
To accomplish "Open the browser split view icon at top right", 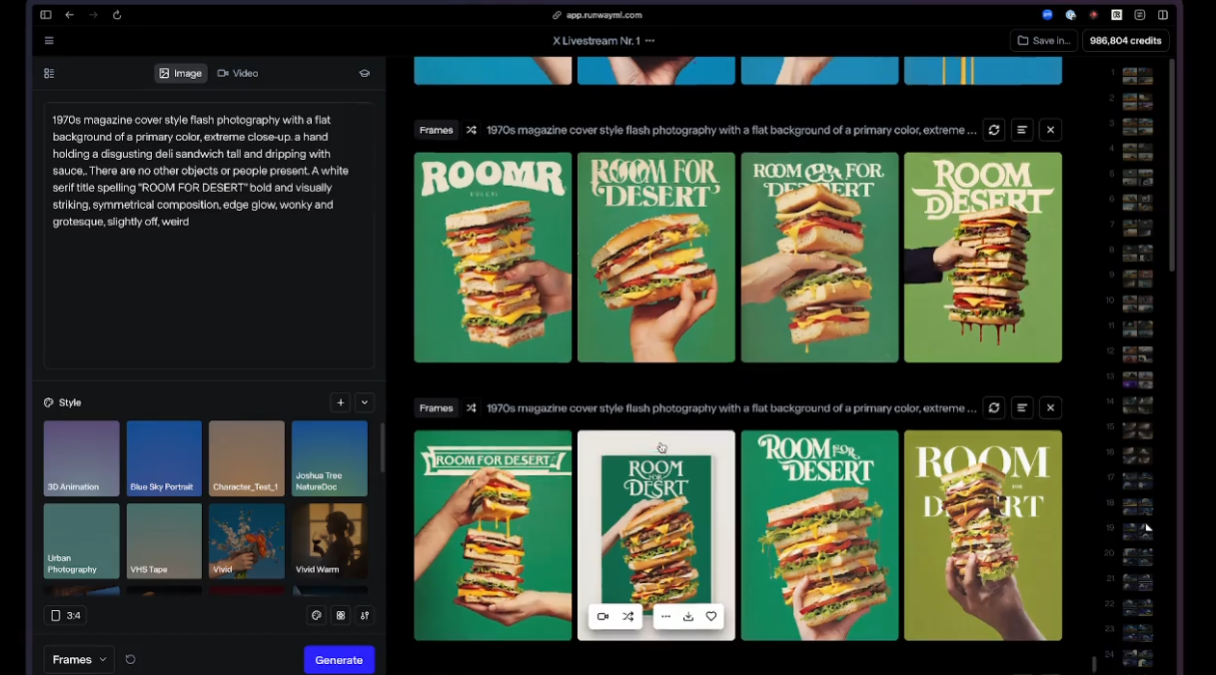I will [1163, 15].
